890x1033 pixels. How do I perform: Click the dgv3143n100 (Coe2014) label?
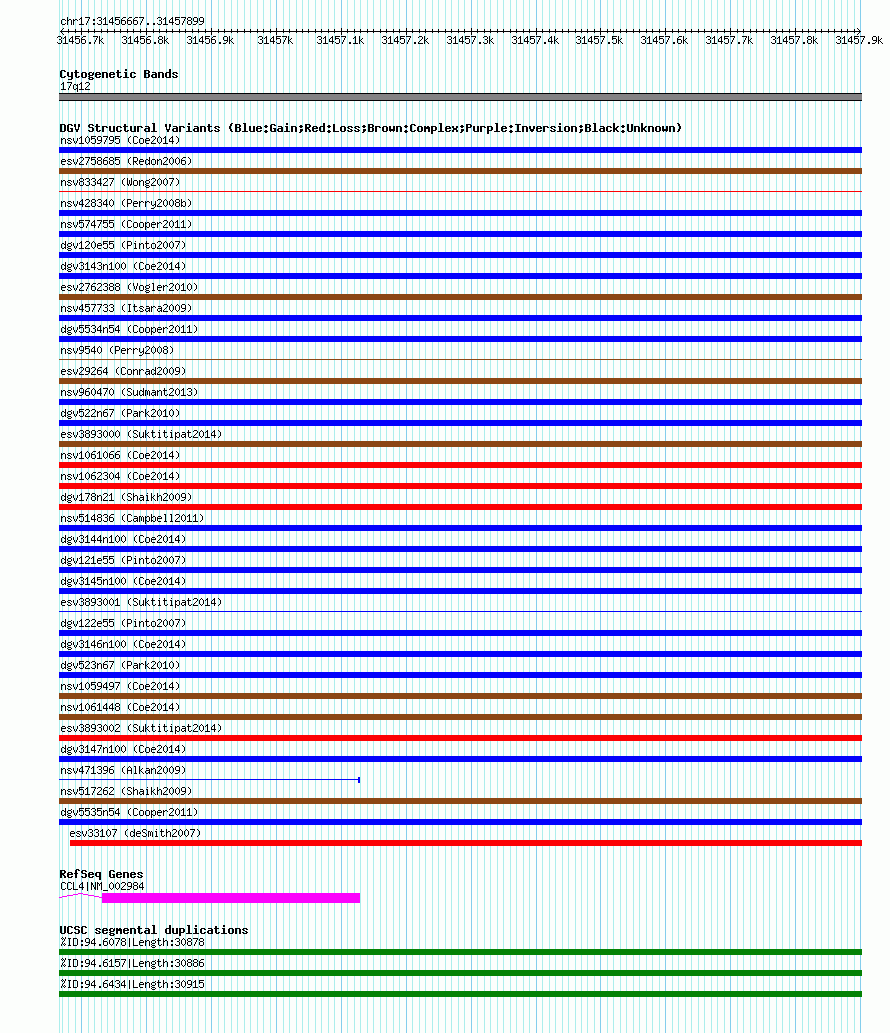[x=123, y=266]
